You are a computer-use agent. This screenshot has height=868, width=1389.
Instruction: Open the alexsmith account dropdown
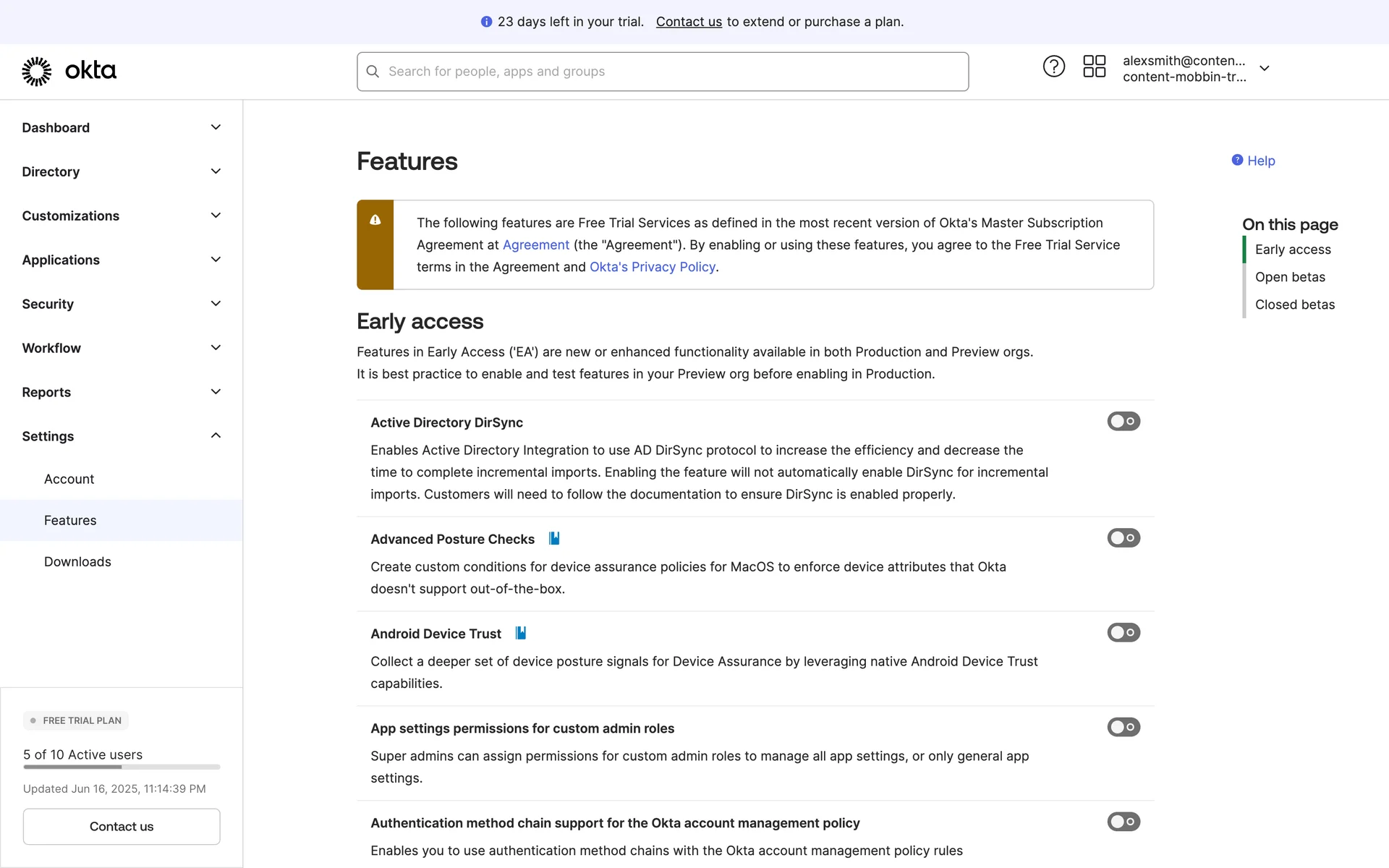pyautogui.click(x=1264, y=68)
